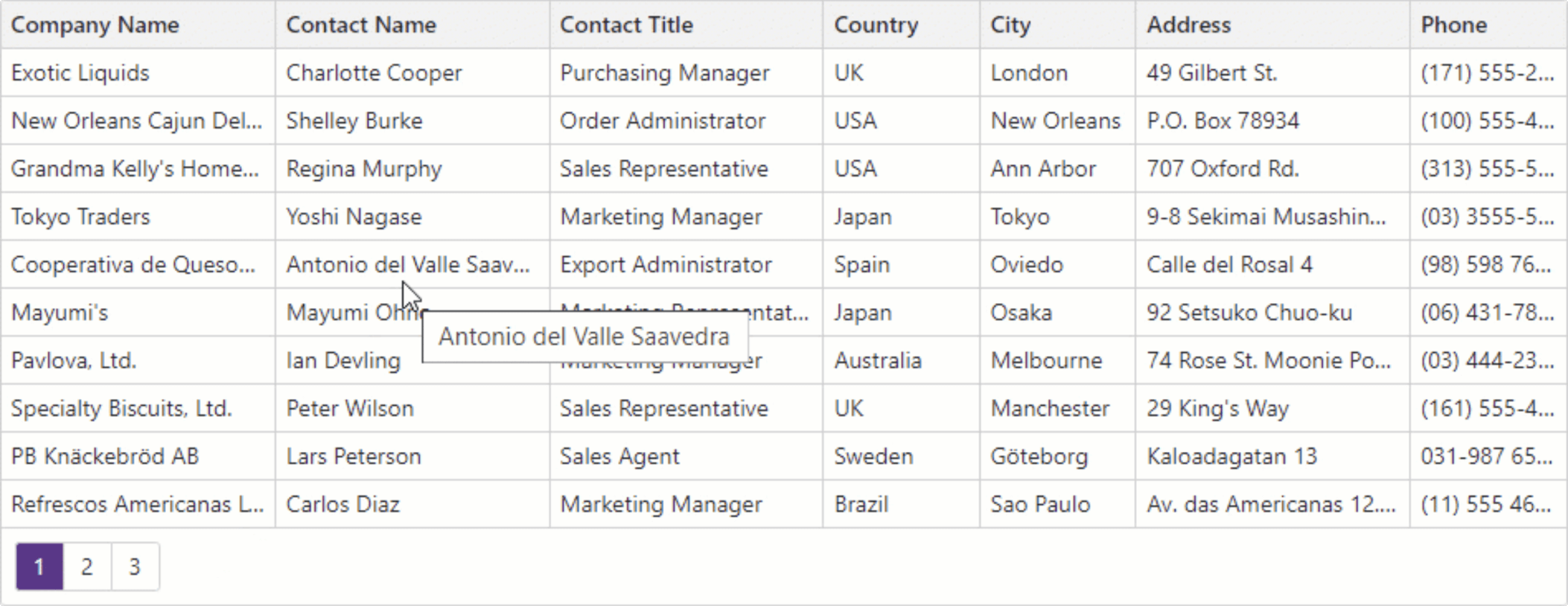
Task: Click the Contact Title column header
Action: [626, 25]
